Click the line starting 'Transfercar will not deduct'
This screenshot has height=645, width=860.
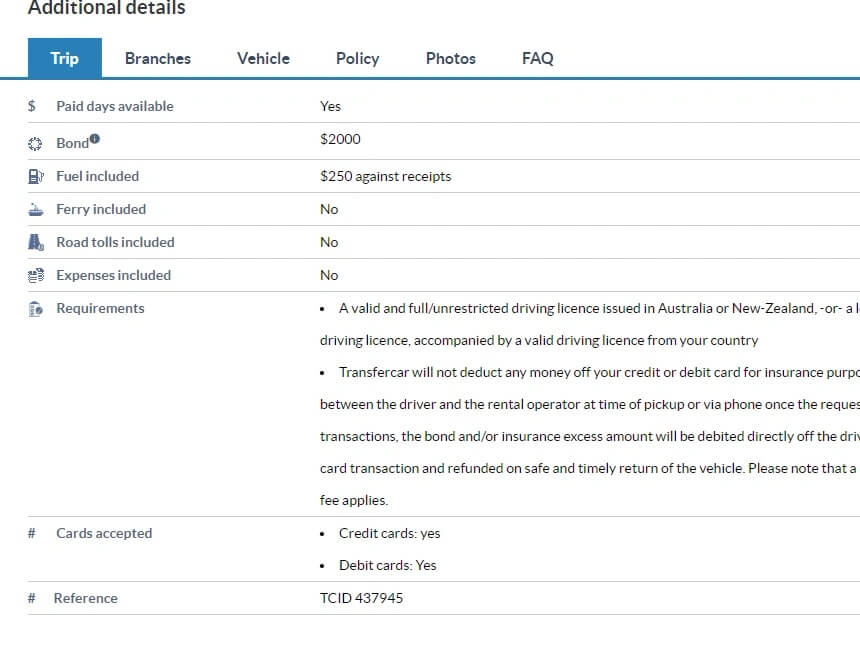pyautogui.click(x=599, y=372)
